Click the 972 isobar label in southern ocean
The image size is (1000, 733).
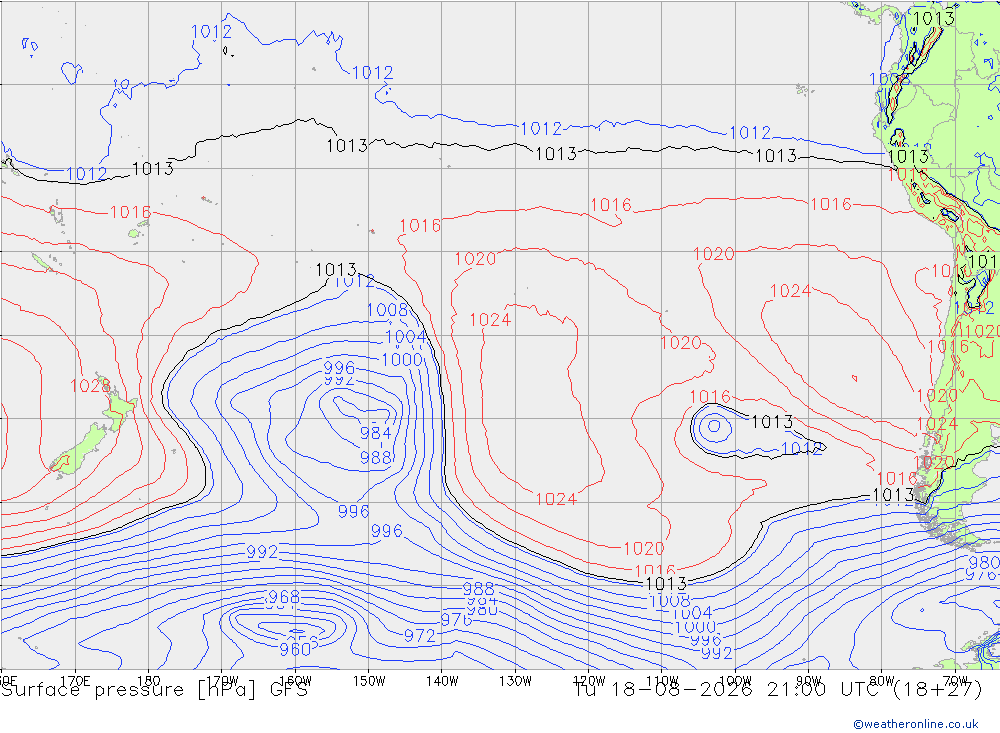420,635
